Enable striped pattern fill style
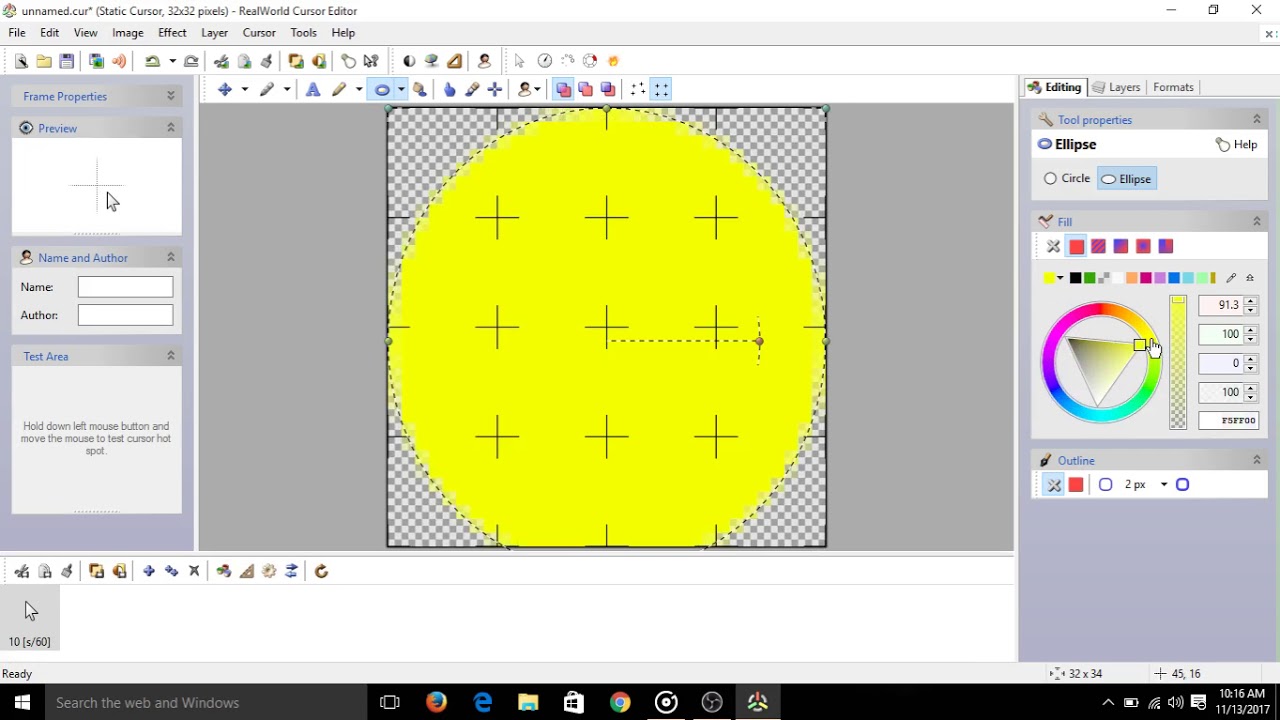This screenshot has width=1280, height=720. pos(1098,247)
